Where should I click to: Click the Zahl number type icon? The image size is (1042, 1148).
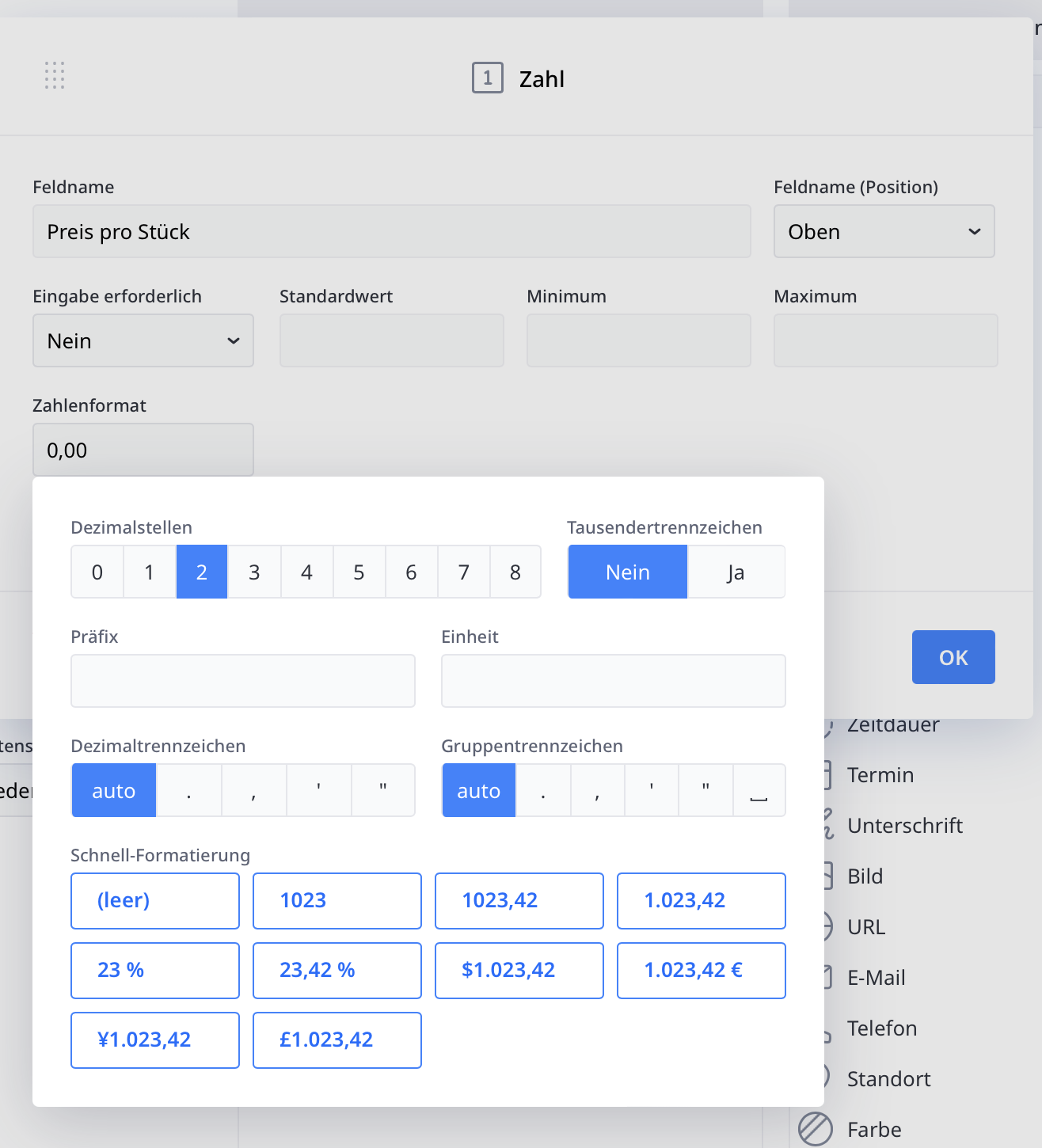click(x=487, y=78)
